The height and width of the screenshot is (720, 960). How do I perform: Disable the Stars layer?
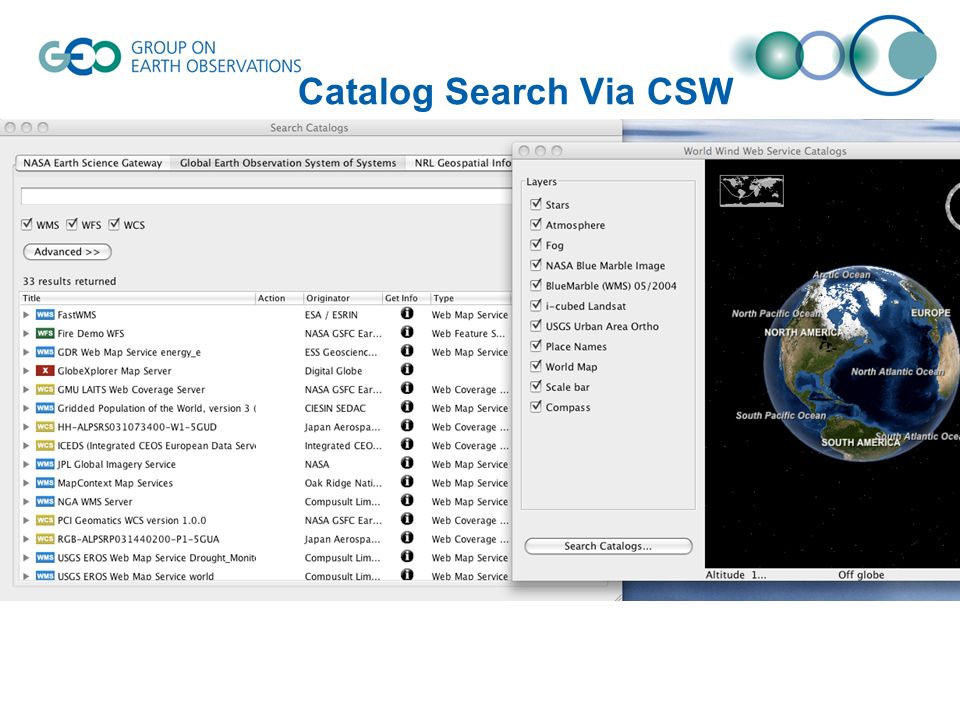click(x=536, y=204)
